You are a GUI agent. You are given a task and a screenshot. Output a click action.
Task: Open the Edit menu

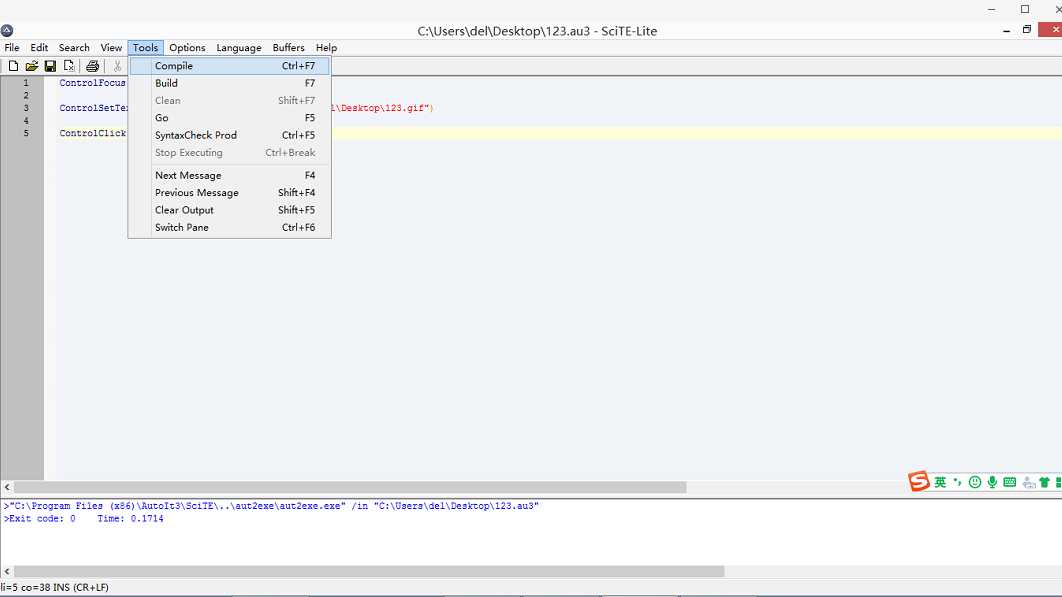tap(39, 47)
